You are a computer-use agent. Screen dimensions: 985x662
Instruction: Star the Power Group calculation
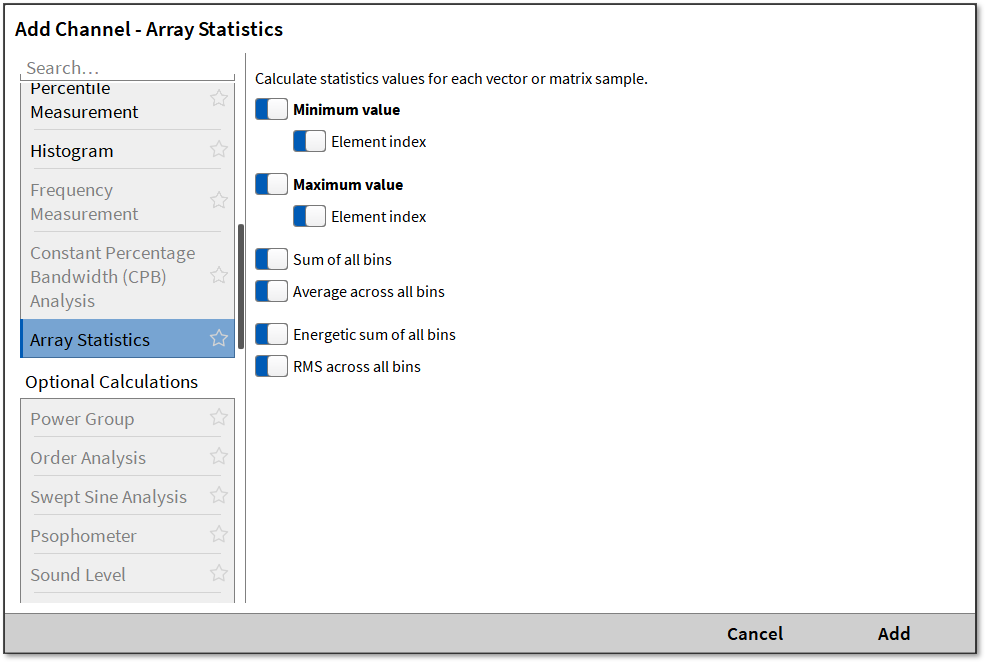219,418
